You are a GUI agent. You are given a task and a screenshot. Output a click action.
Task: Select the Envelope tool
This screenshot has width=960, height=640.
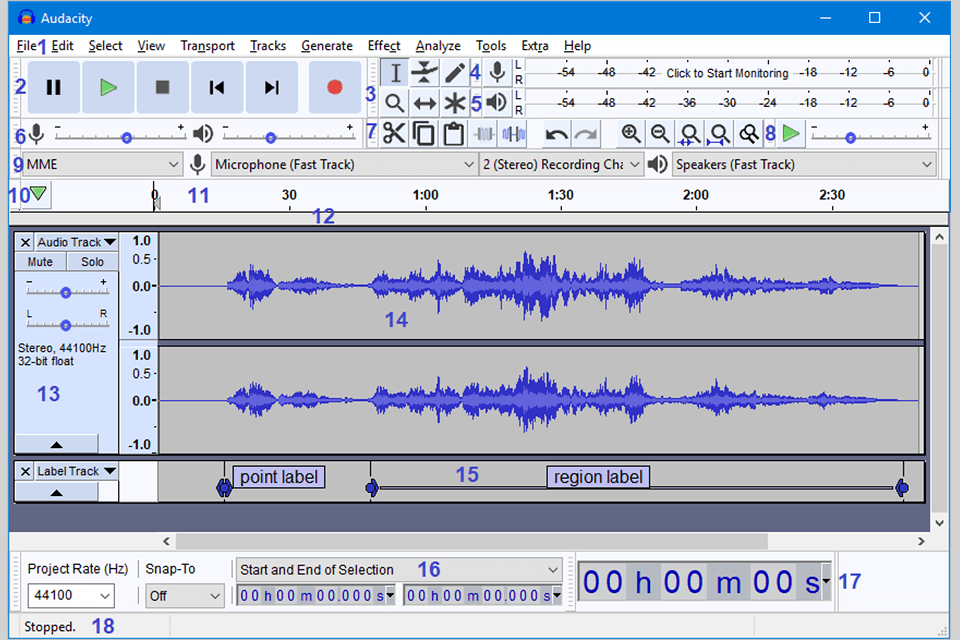(x=424, y=73)
